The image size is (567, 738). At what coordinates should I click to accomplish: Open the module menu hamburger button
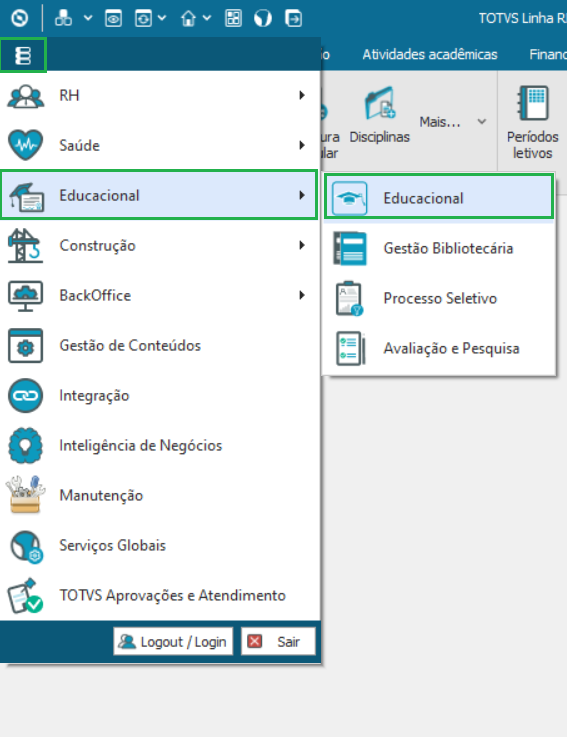[x=23, y=55]
